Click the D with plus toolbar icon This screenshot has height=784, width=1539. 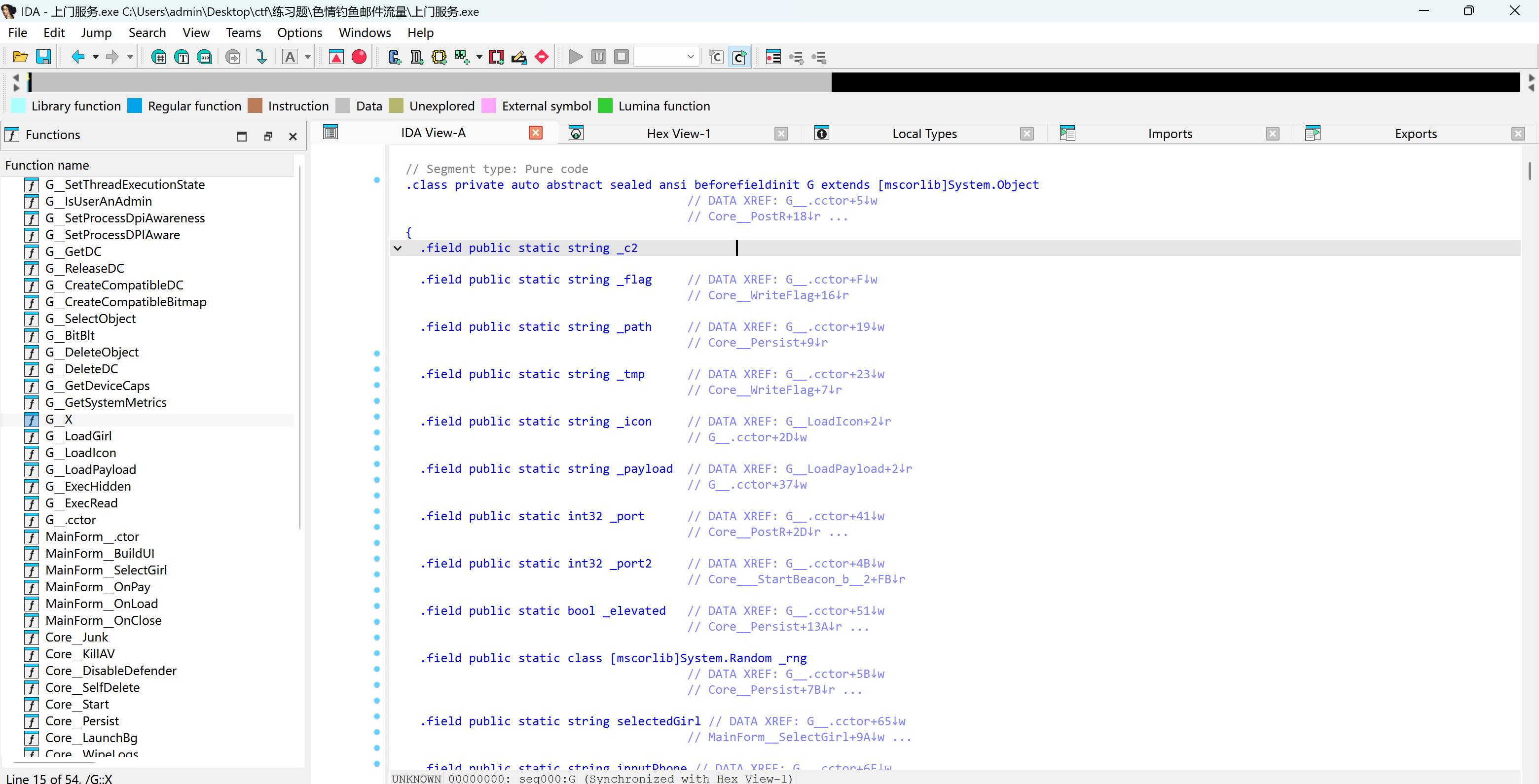[416, 57]
